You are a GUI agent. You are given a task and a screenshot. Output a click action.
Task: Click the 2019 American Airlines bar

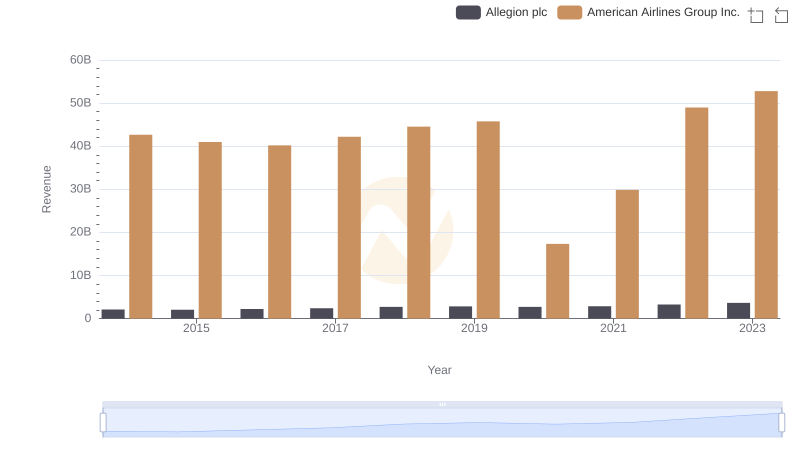point(488,220)
